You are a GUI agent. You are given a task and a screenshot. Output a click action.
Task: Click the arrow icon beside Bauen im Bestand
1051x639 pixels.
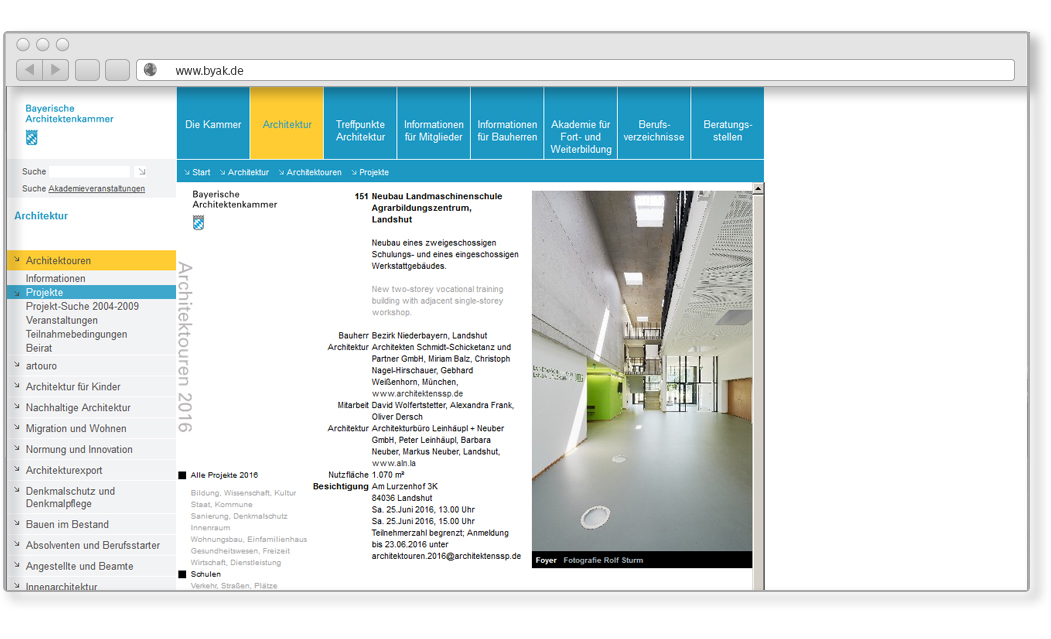[x=15, y=524]
